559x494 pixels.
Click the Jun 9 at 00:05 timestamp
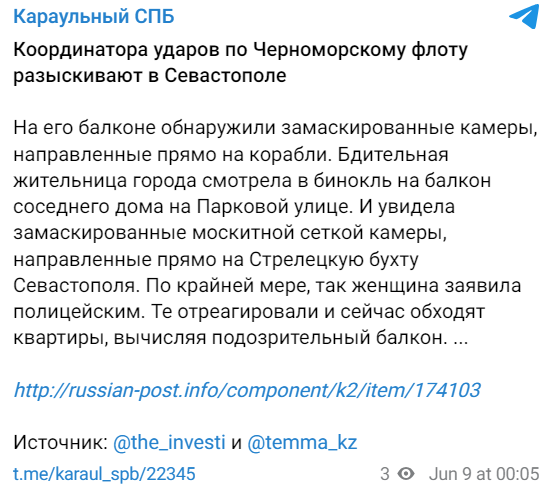click(x=484, y=474)
